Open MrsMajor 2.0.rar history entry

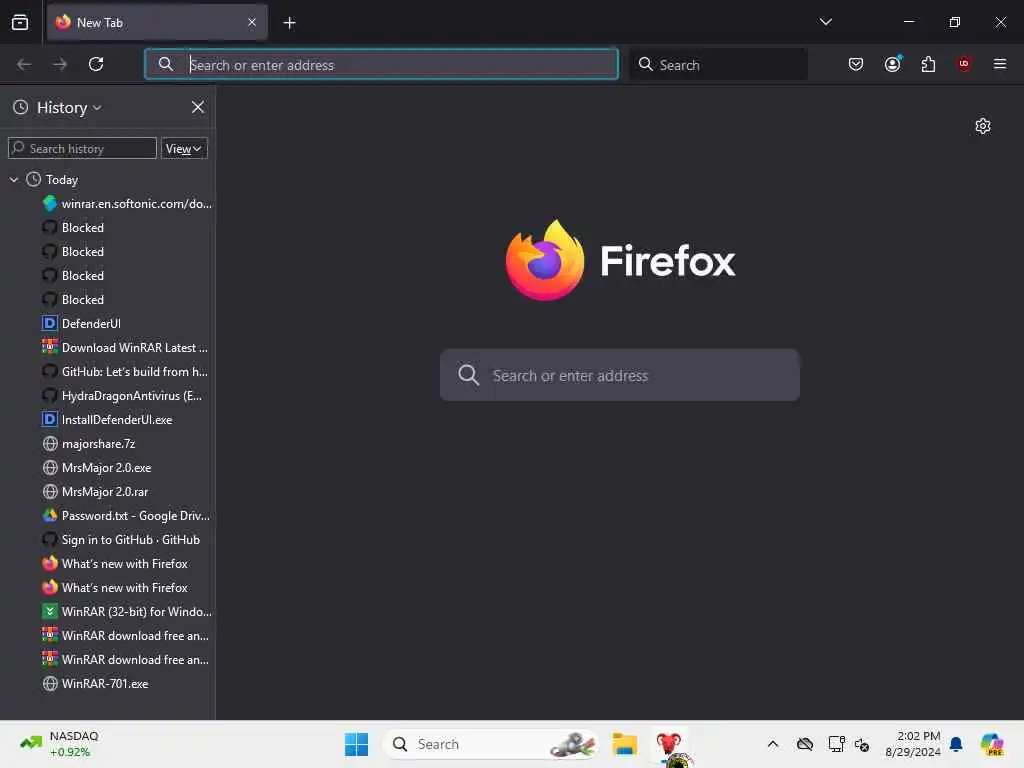coord(95,492)
